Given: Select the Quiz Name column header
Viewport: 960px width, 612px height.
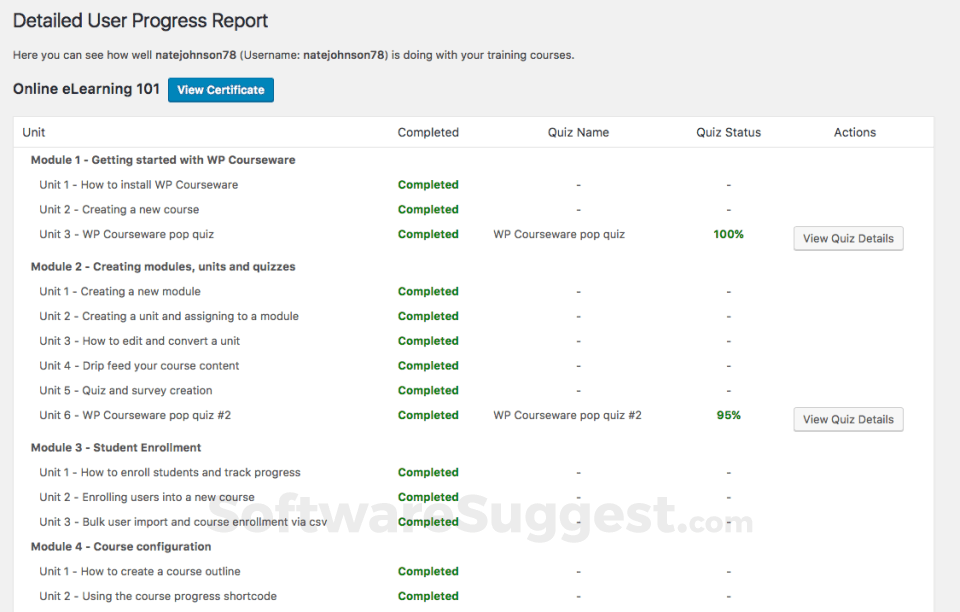Looking at the screenshot, I should tap(578, 132).
